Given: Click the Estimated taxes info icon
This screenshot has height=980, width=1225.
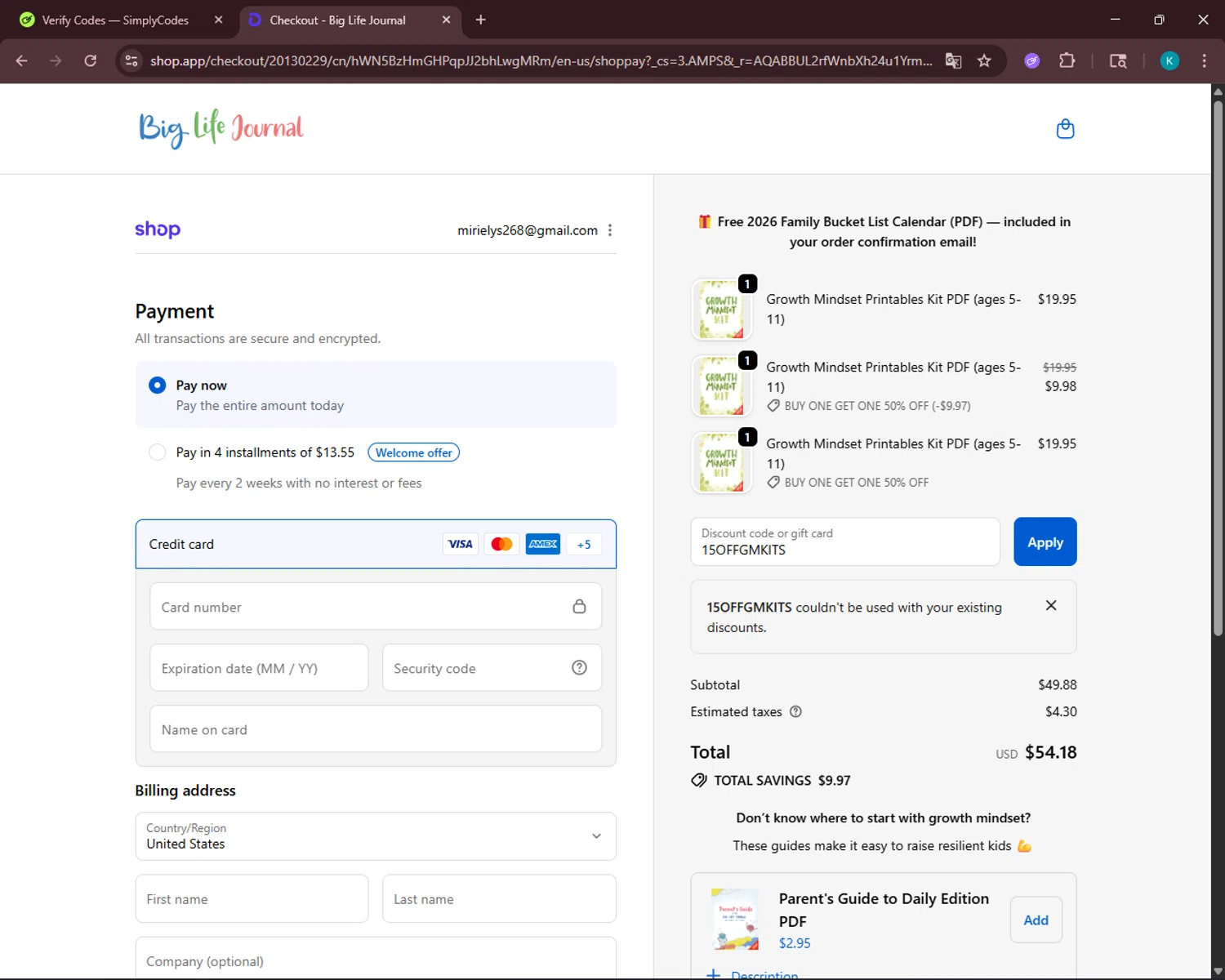Looking at the screenshot, I should 795,711.
